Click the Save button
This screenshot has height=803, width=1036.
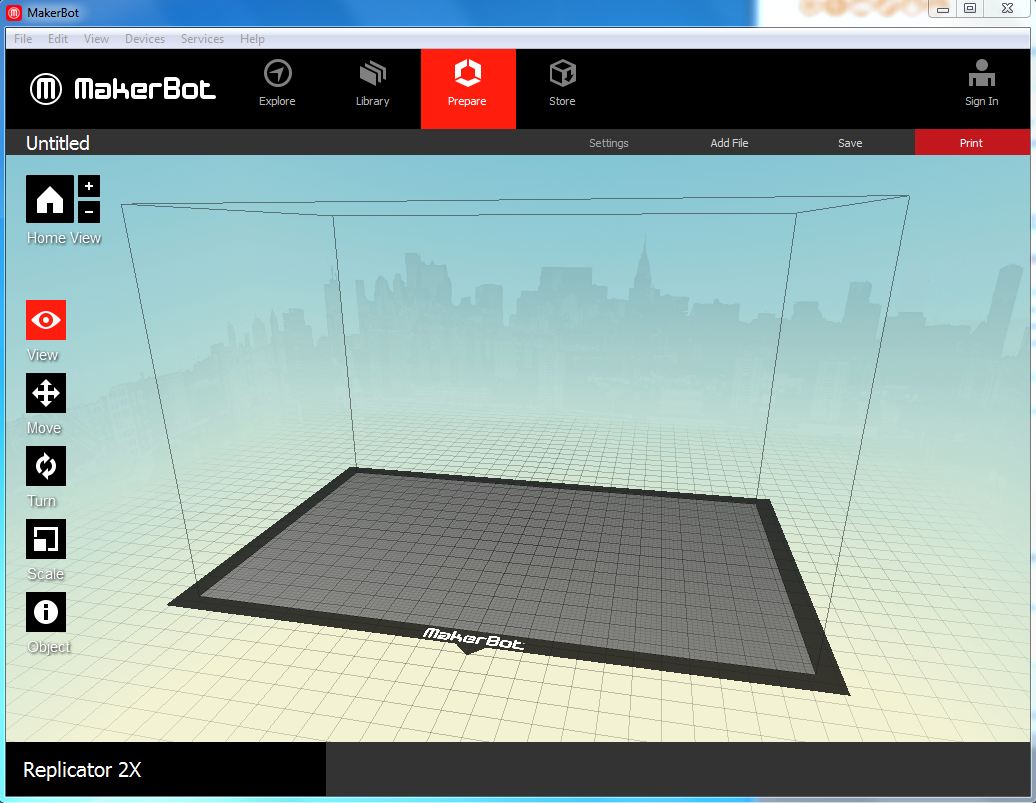click(850, 143)
